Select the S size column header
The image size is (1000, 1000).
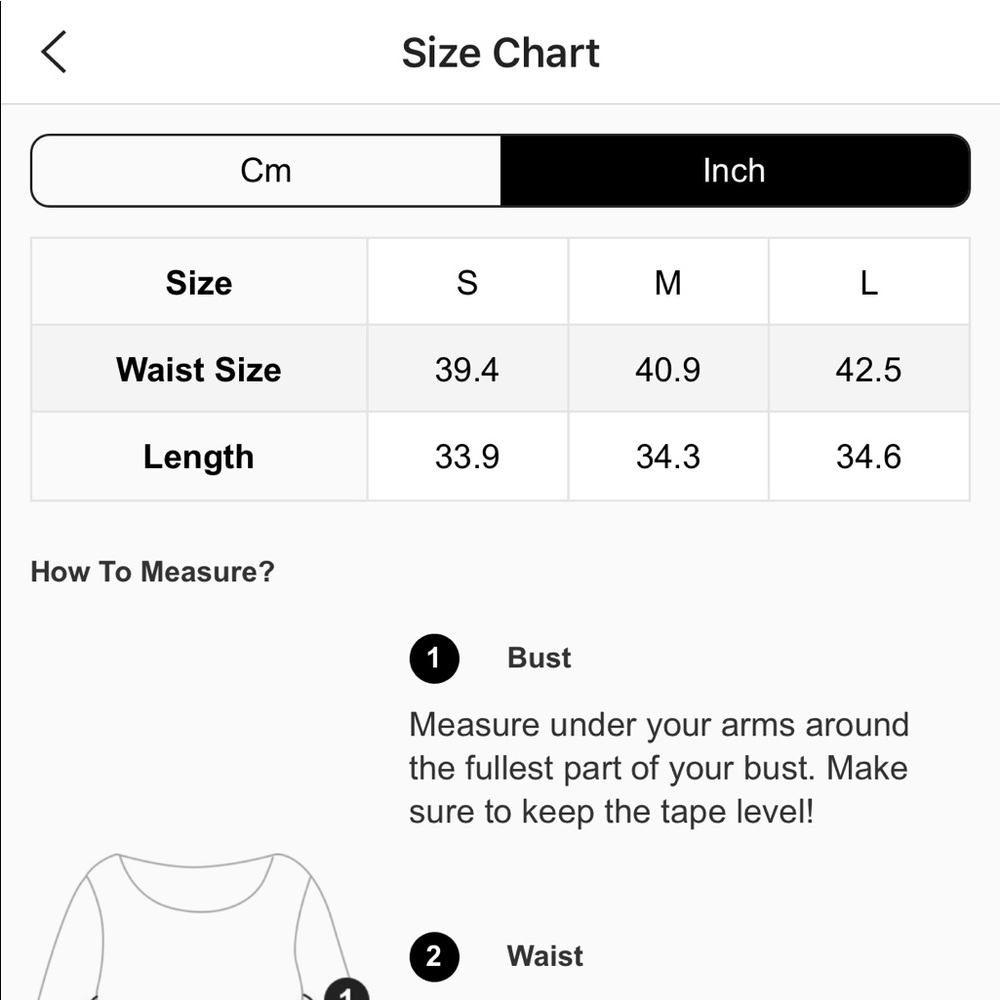tap(467, 283)
